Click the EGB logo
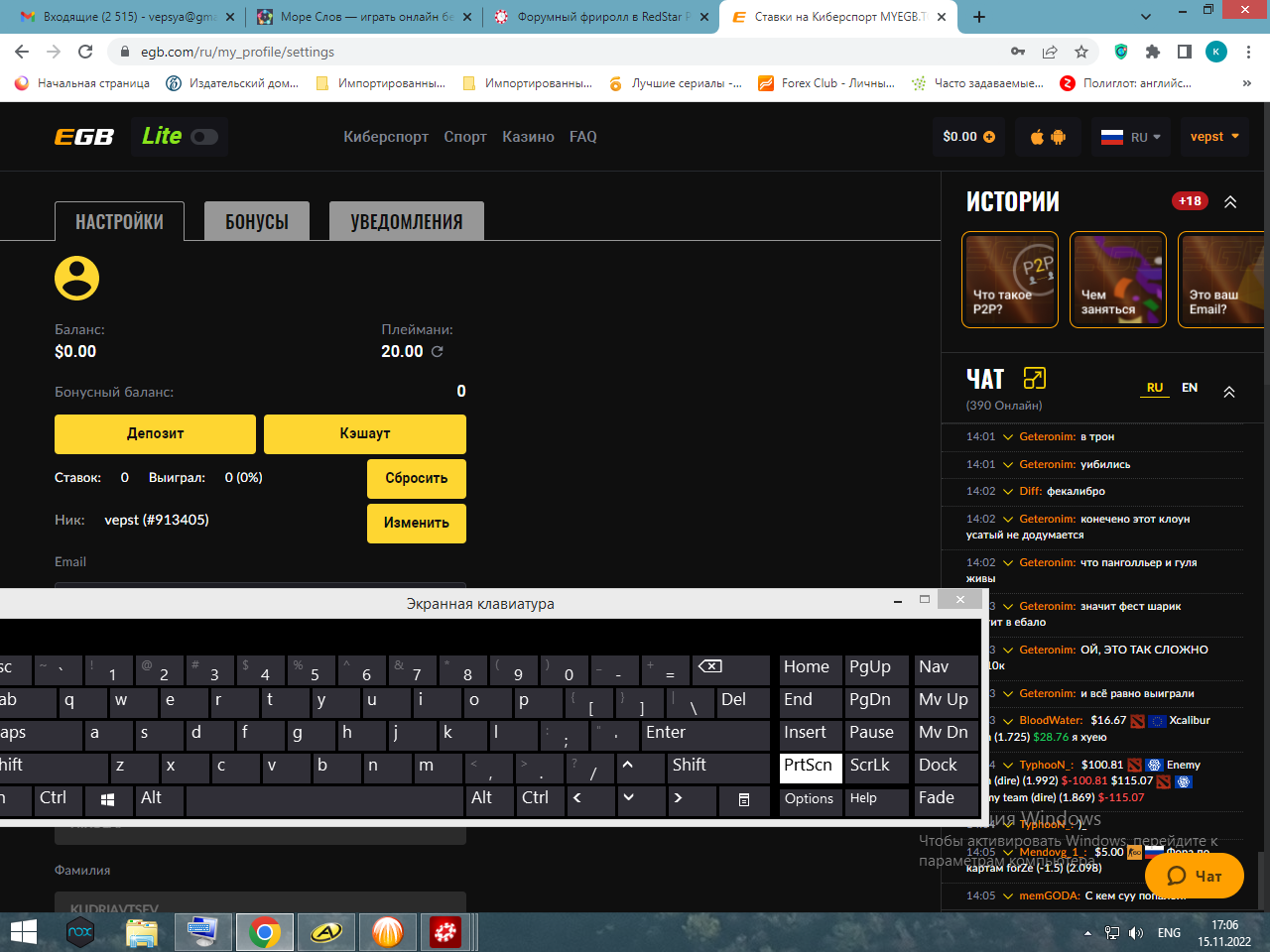The height and width of the screenshot is (952, 1270). point(84,137)
